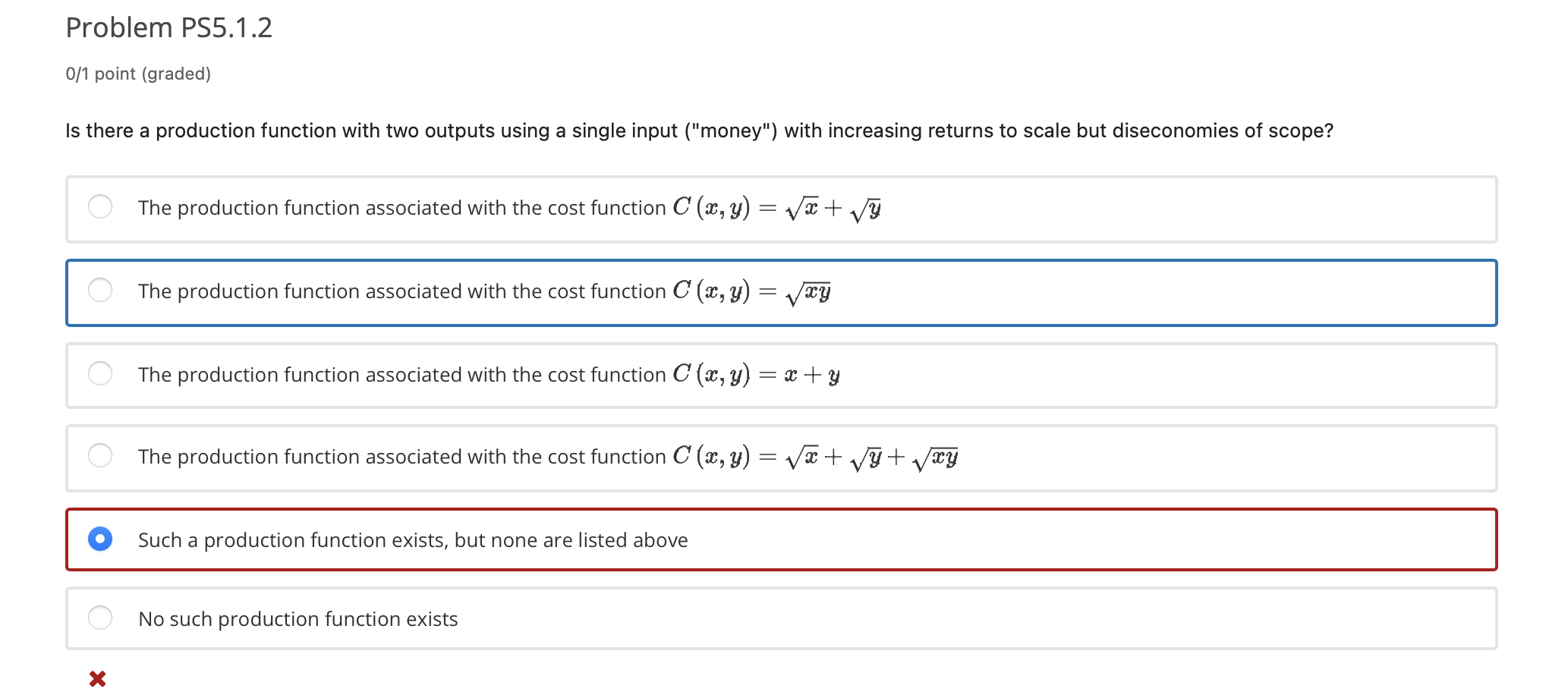Select radio for 'No such production function exists'
This screenshot has width=1568, height=695.
coord(101,618)
